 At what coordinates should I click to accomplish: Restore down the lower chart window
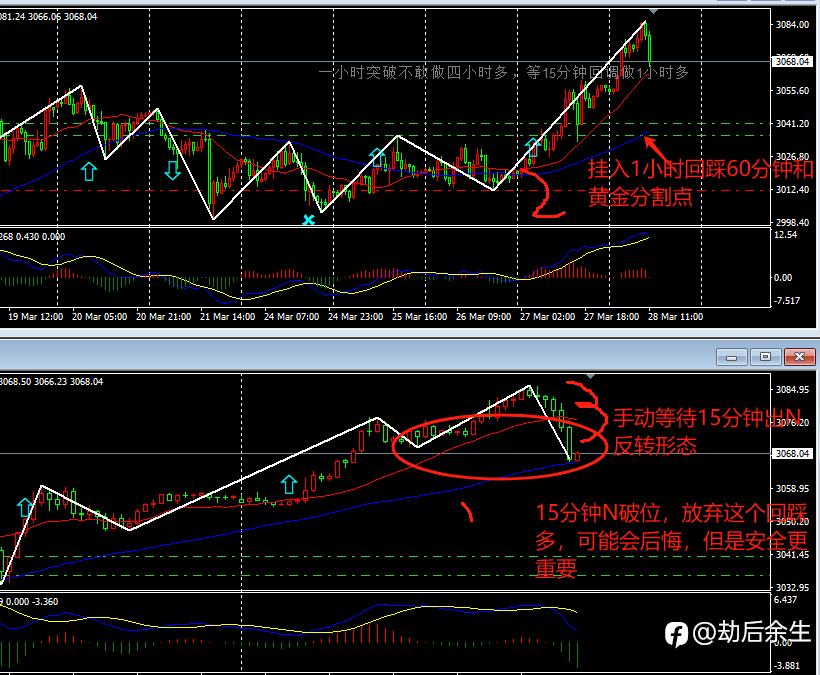click(x=765, y=357)
